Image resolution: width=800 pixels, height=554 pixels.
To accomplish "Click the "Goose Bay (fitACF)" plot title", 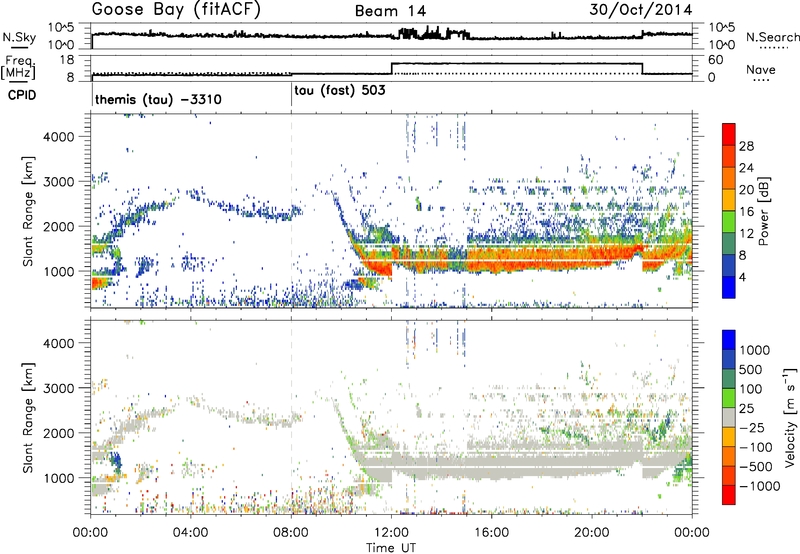I will tap(176, 10).
